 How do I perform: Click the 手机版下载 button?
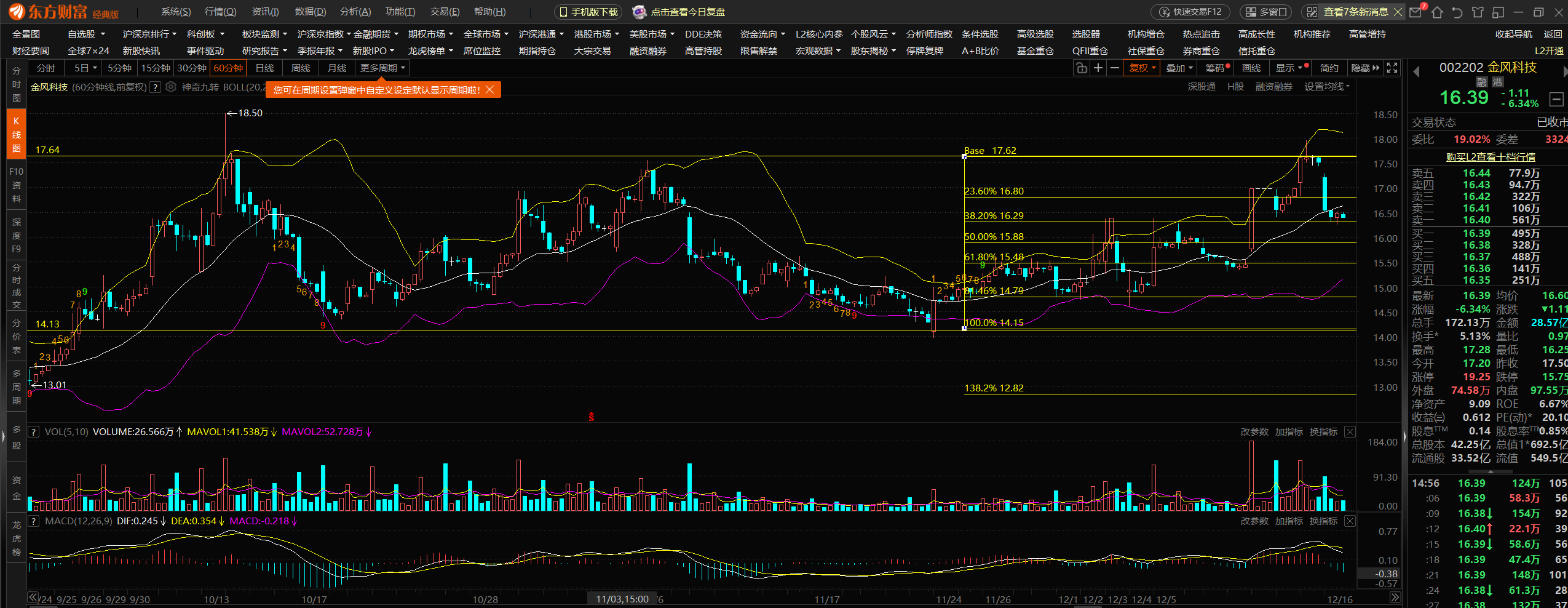(588, 12)
